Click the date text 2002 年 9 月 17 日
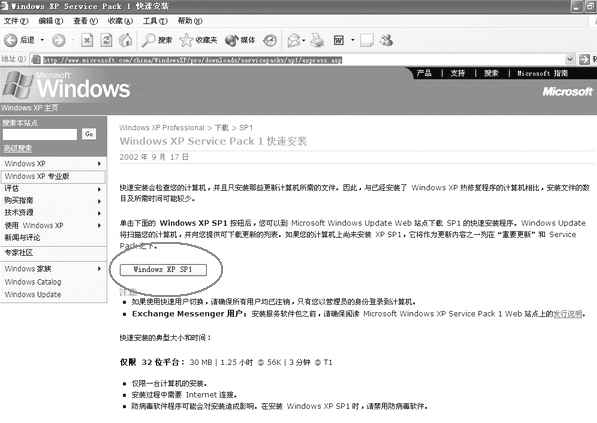This screenshot has width=597, height=423. 154,157
